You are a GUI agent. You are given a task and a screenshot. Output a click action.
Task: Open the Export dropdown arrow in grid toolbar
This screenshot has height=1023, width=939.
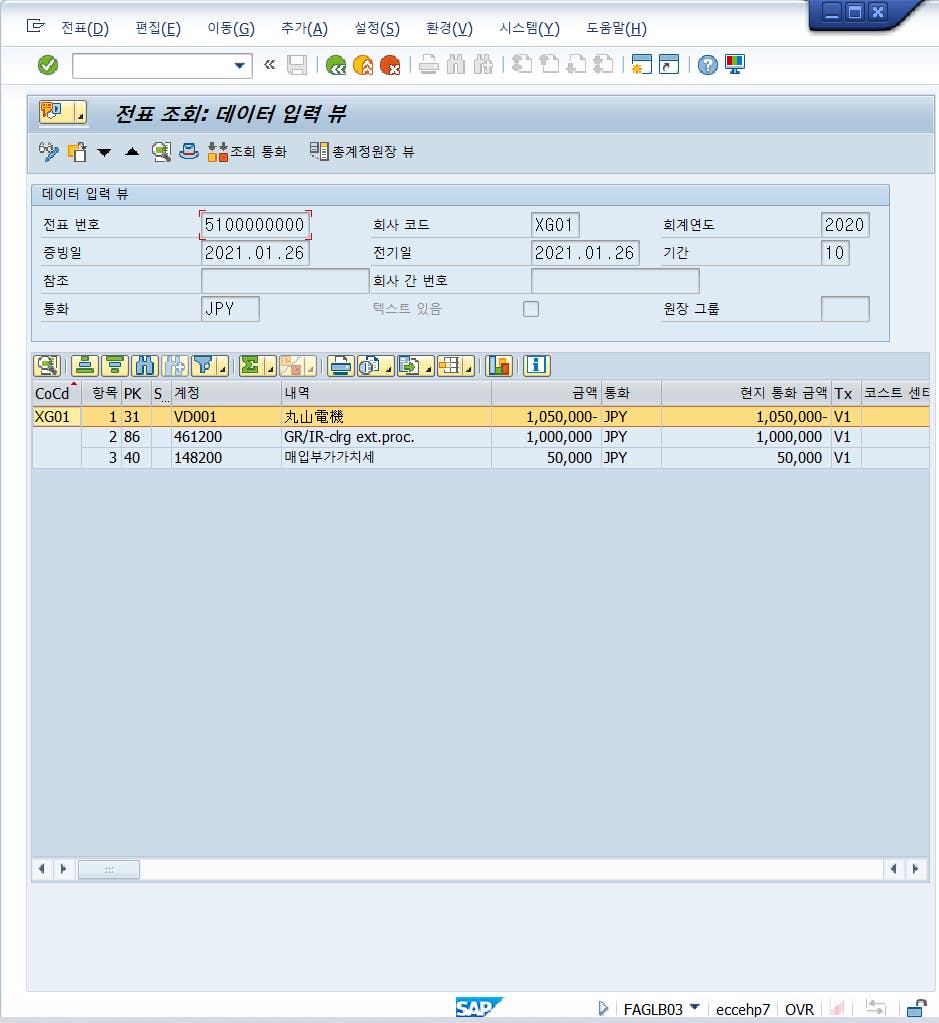[428, 367]
